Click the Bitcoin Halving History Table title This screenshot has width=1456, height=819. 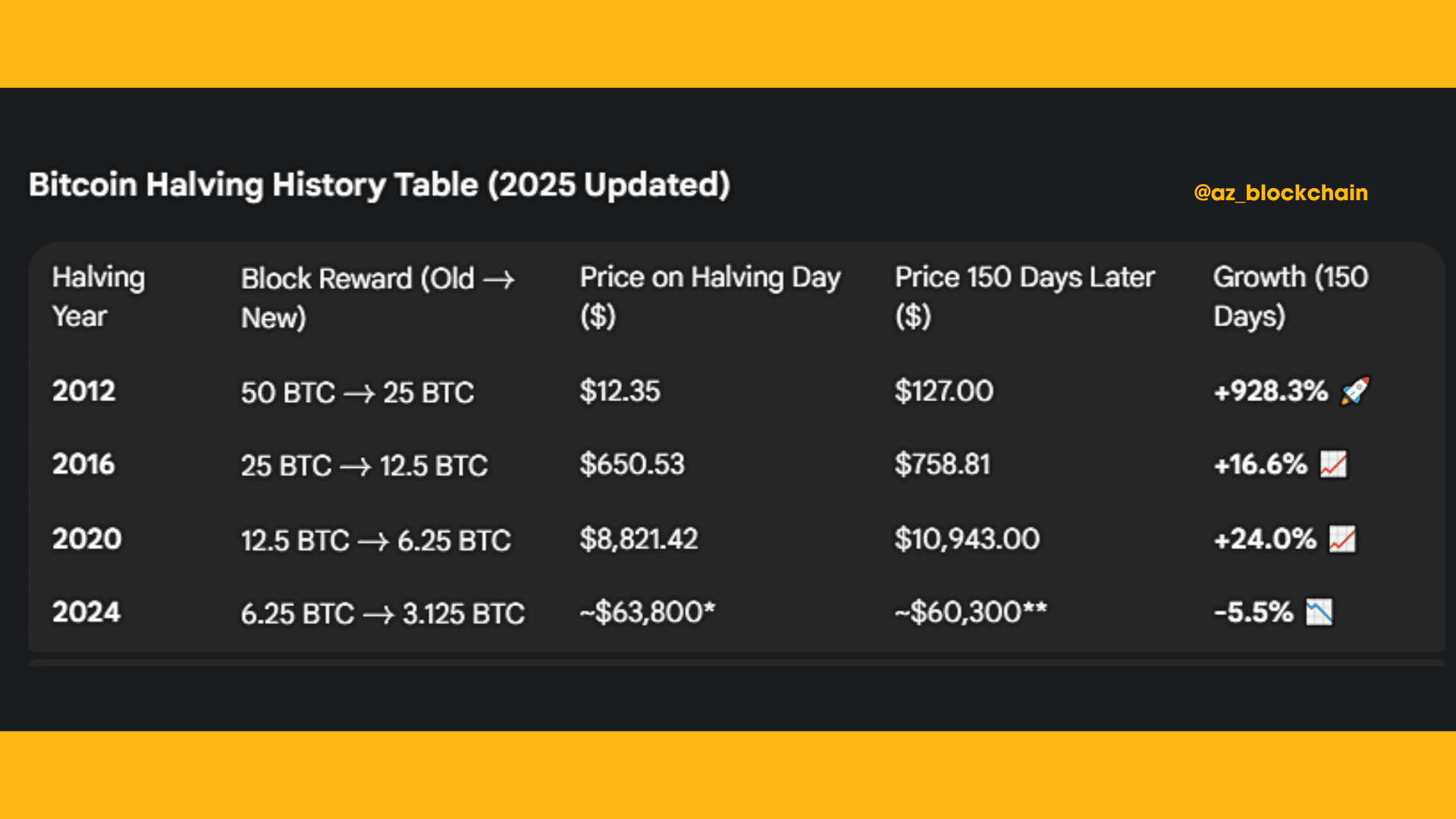pos(379,185)
